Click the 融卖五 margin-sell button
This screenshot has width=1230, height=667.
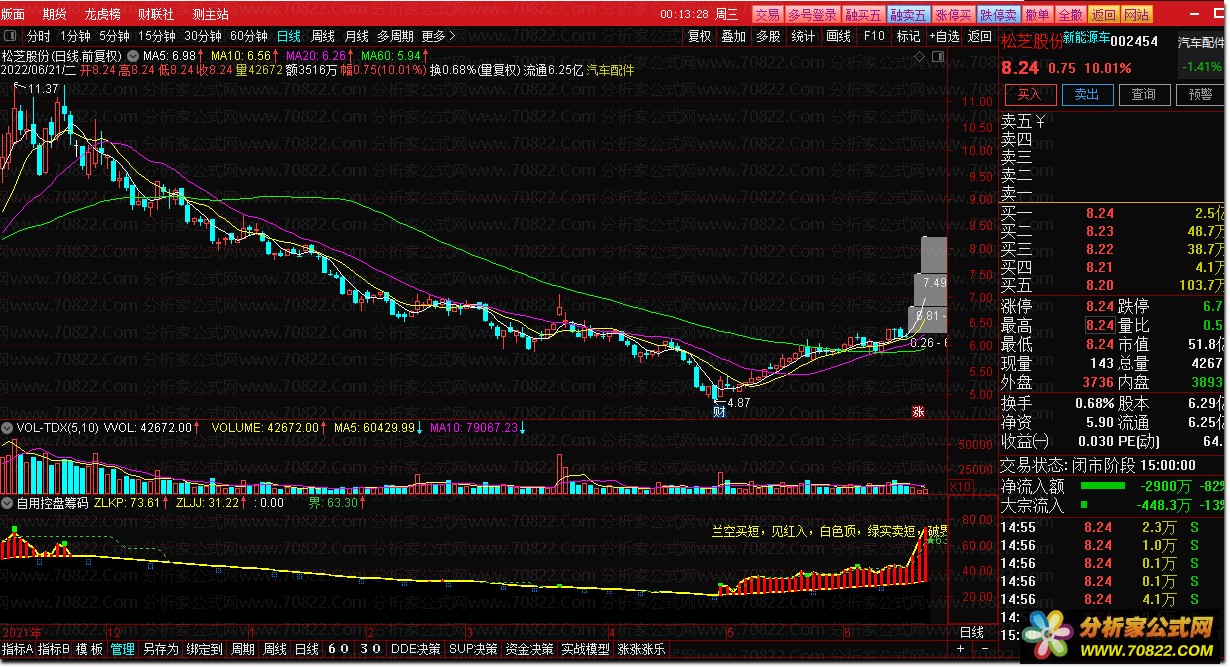(908, 14)
